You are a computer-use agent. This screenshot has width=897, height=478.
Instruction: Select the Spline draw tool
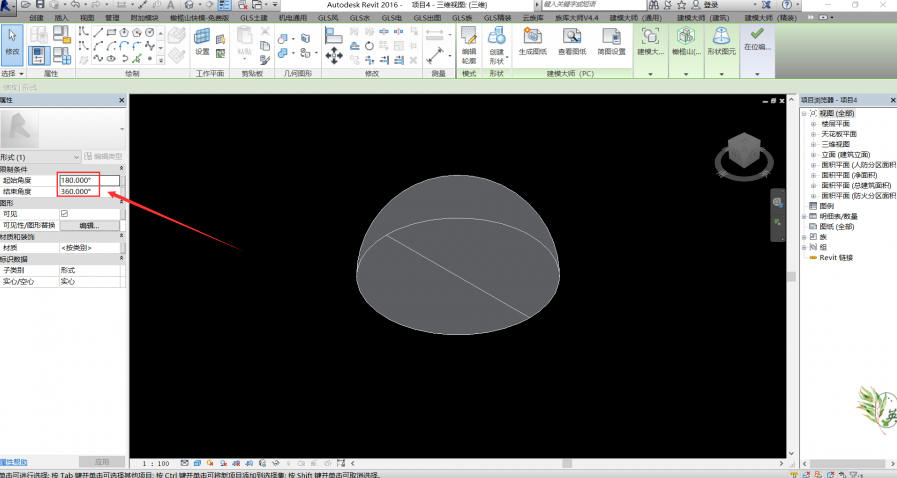[x=98, y=58]
